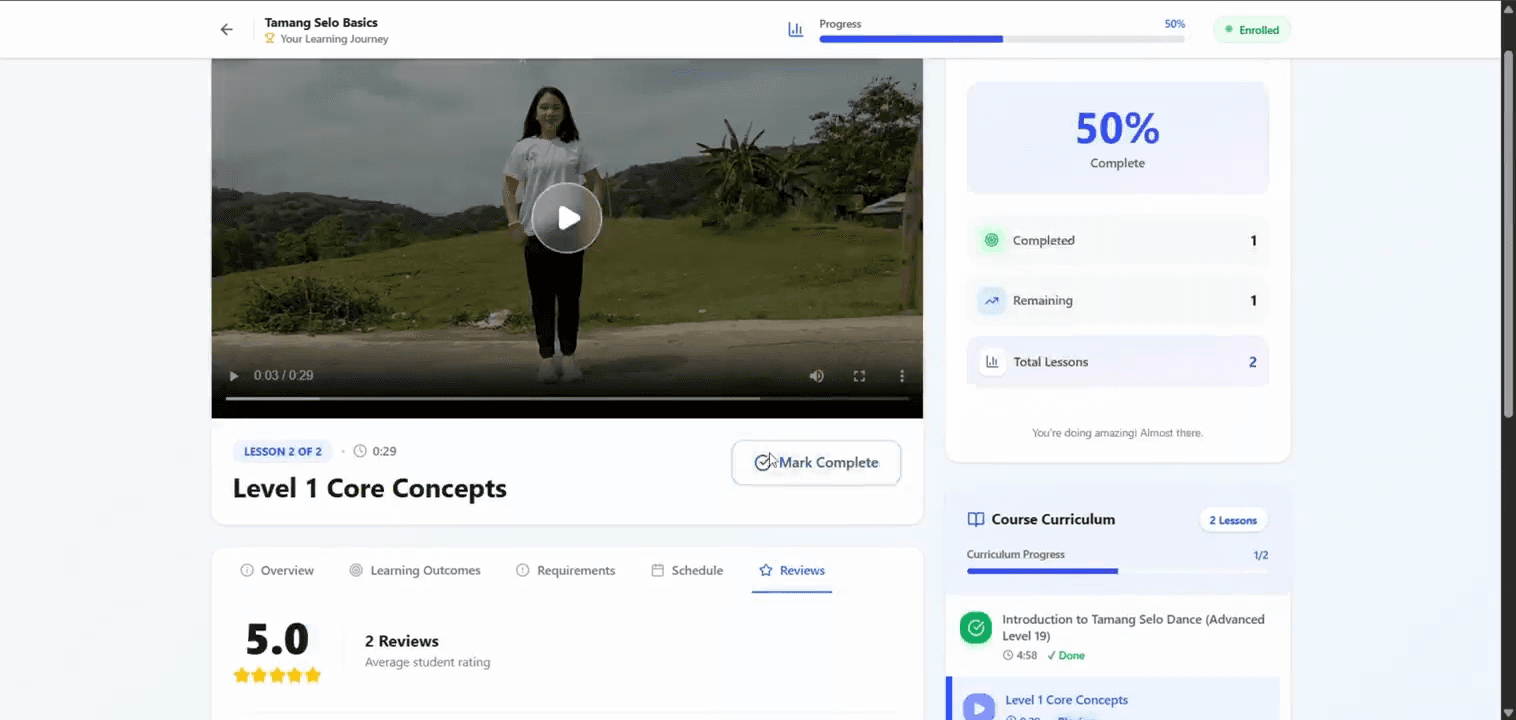This screenshot has width=1516, height=720.
Task: Play the video with the center play button
Action: [x=567, y=218]
